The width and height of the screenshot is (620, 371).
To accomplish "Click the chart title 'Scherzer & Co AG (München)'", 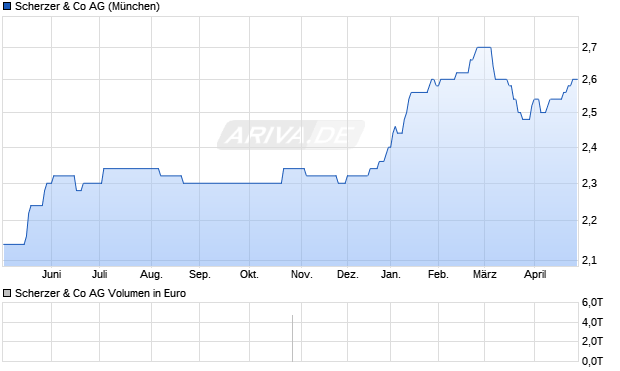I will click(87, 6).
